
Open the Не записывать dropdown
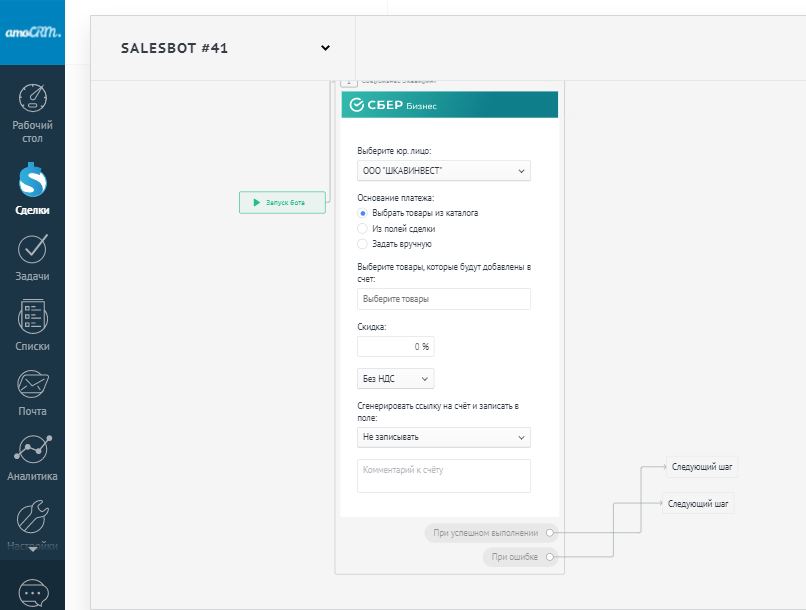click(444, 437)
